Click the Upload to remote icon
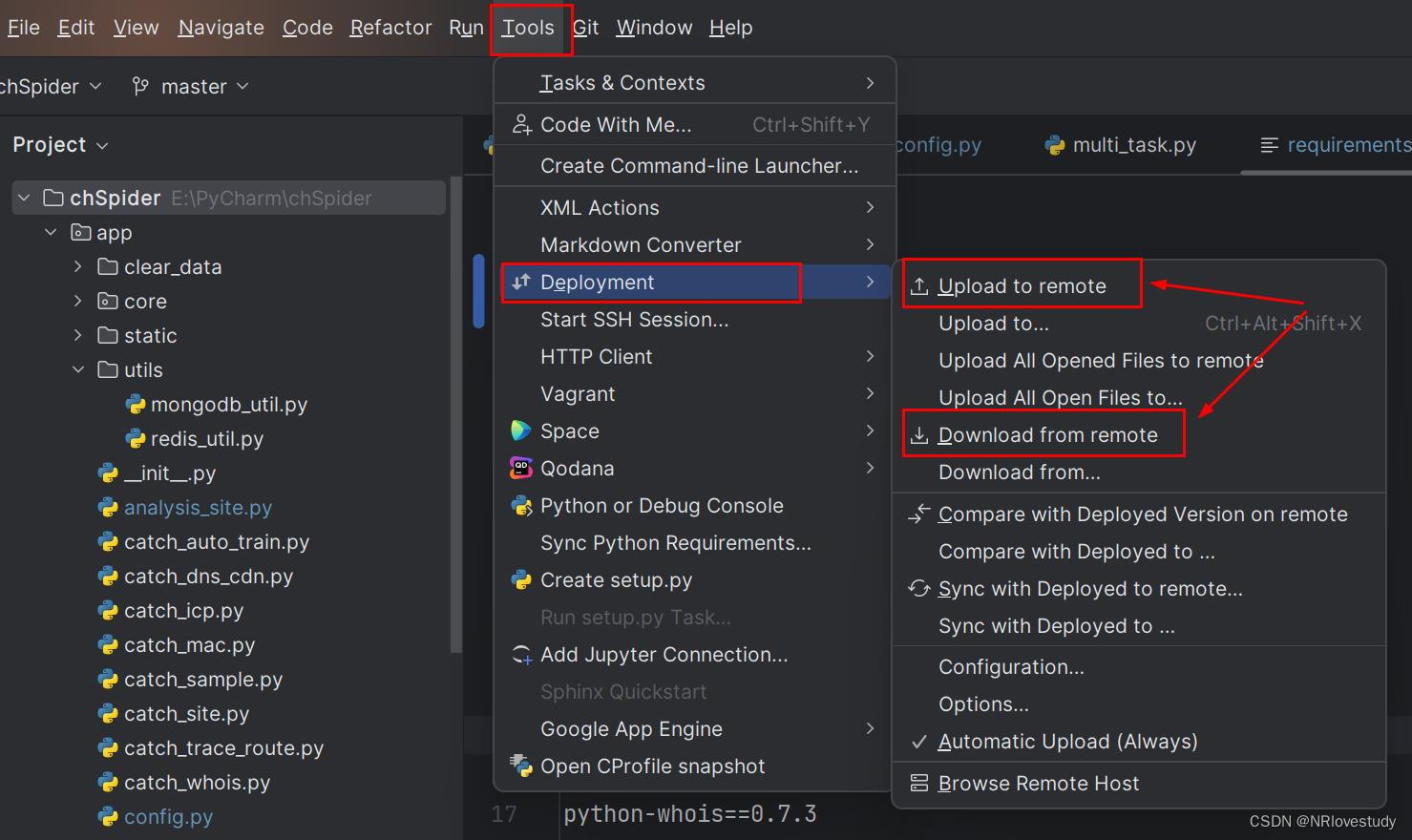The image size is (1412, 840). [x=917, y=284]
